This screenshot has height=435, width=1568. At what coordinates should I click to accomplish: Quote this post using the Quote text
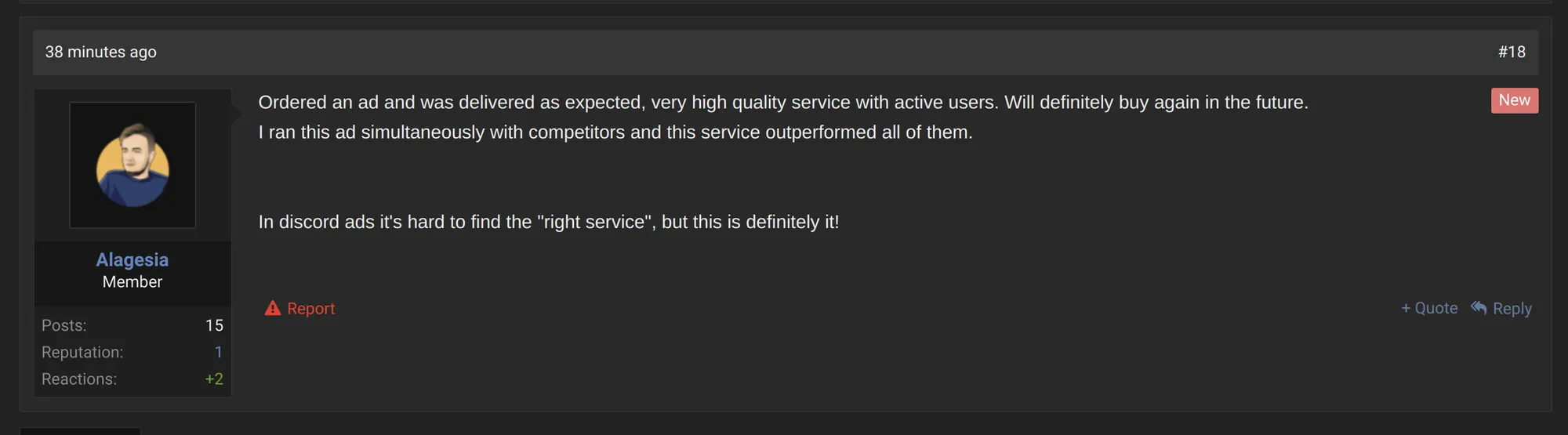(x=1436, y=309)
